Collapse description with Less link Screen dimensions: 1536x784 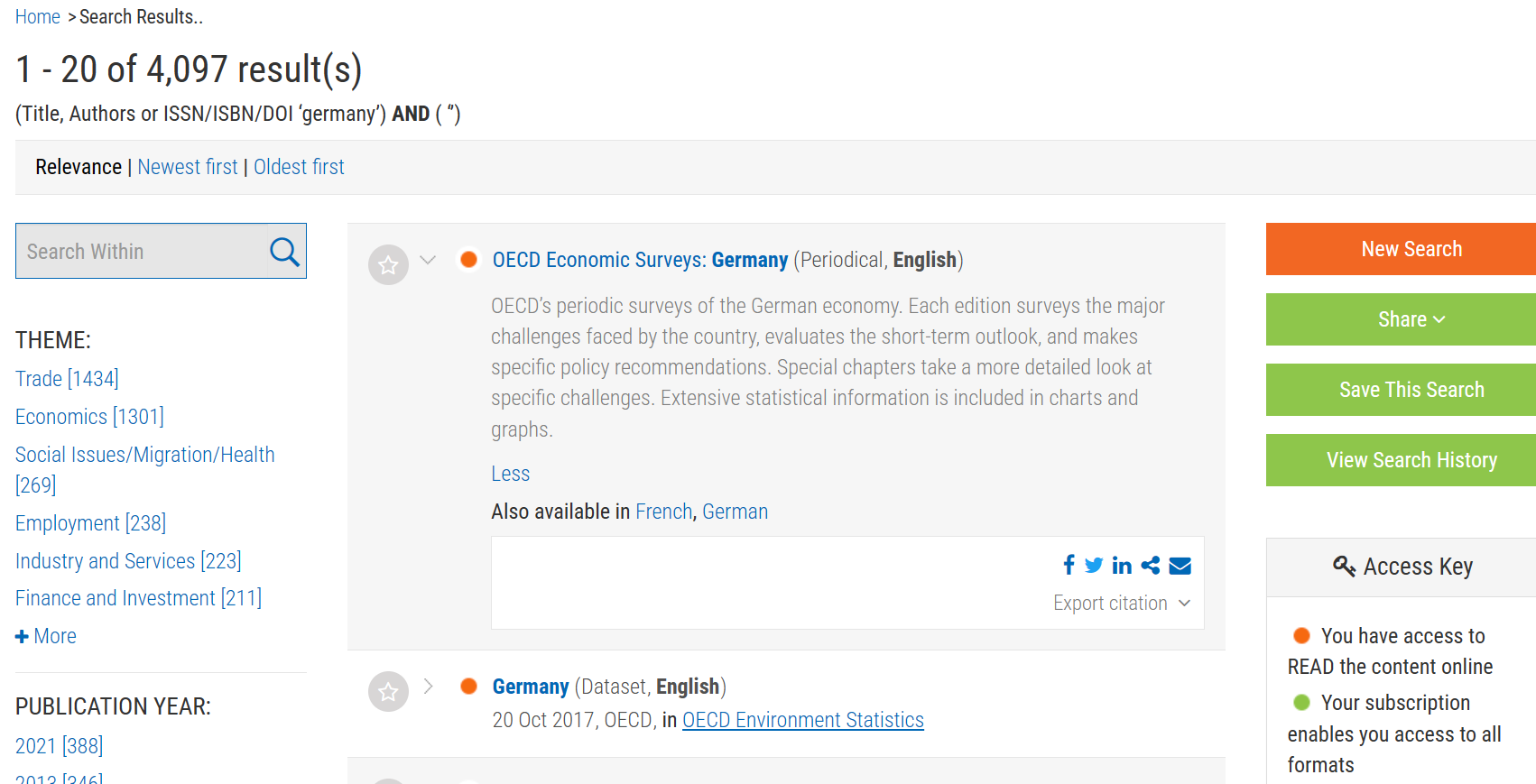point(510,474)
